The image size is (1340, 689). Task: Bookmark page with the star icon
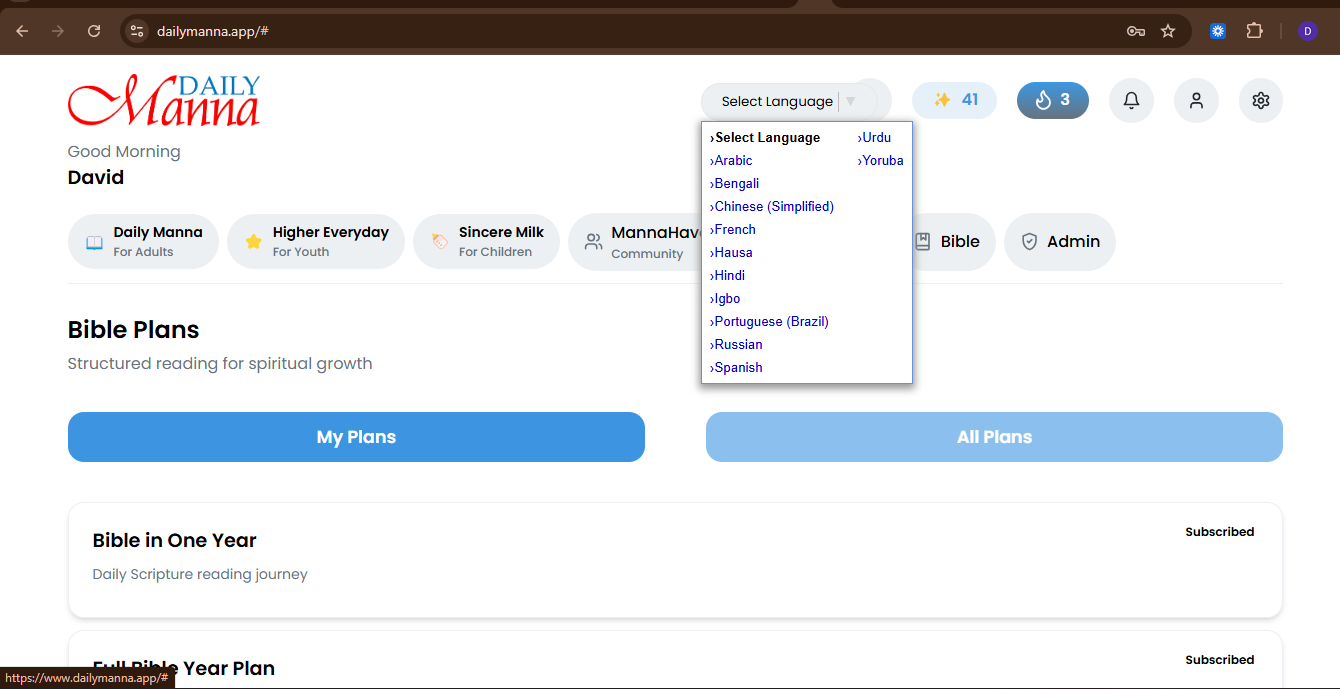[1168, 31]
